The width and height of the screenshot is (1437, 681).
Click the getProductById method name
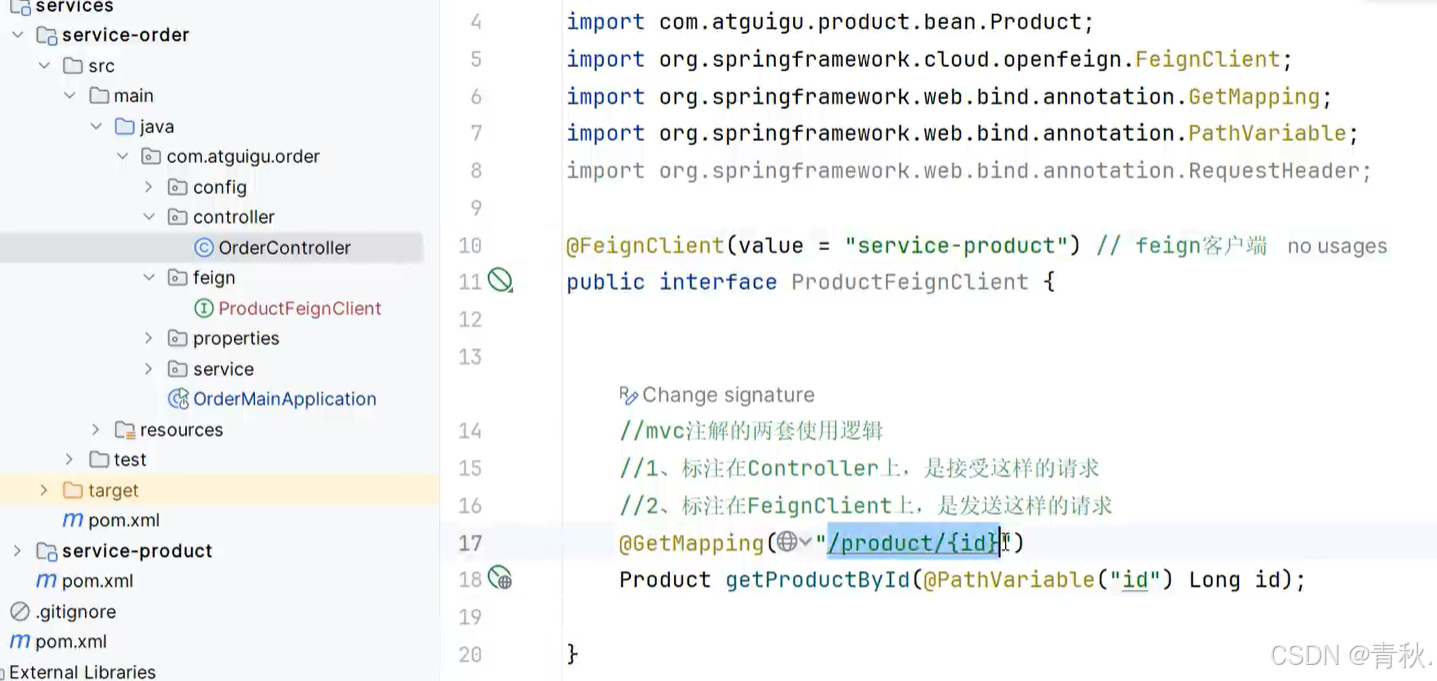[x=817, y=580]
